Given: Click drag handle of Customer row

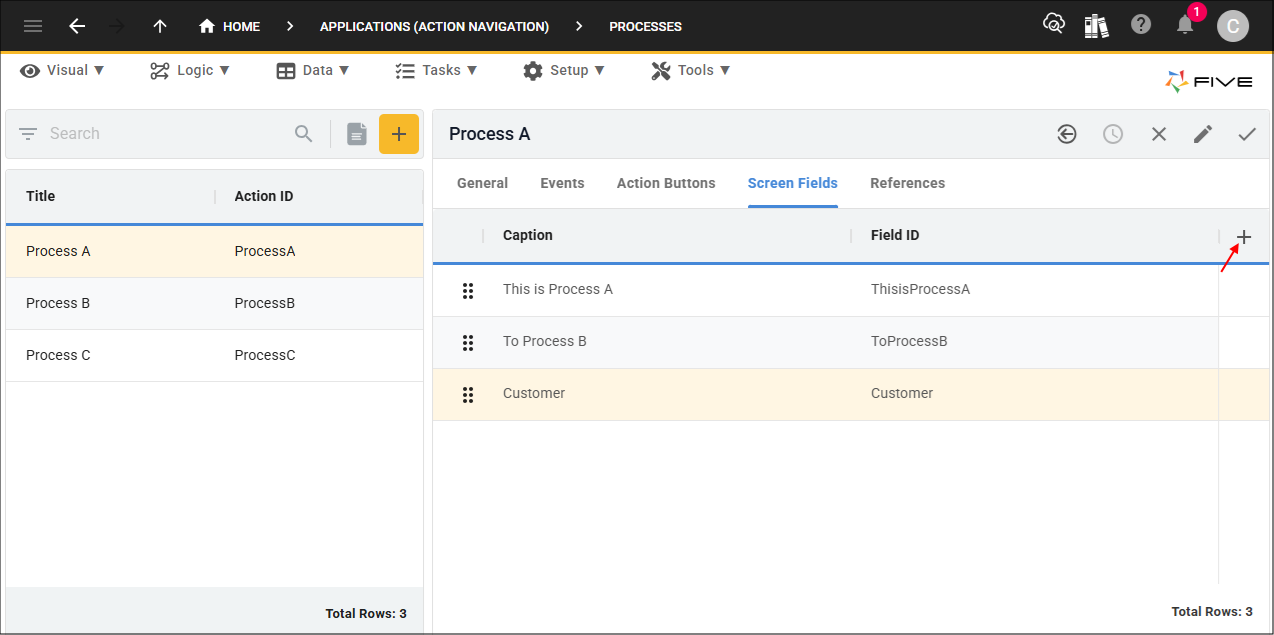Looking at the screenshot, I should click(467, 395).
